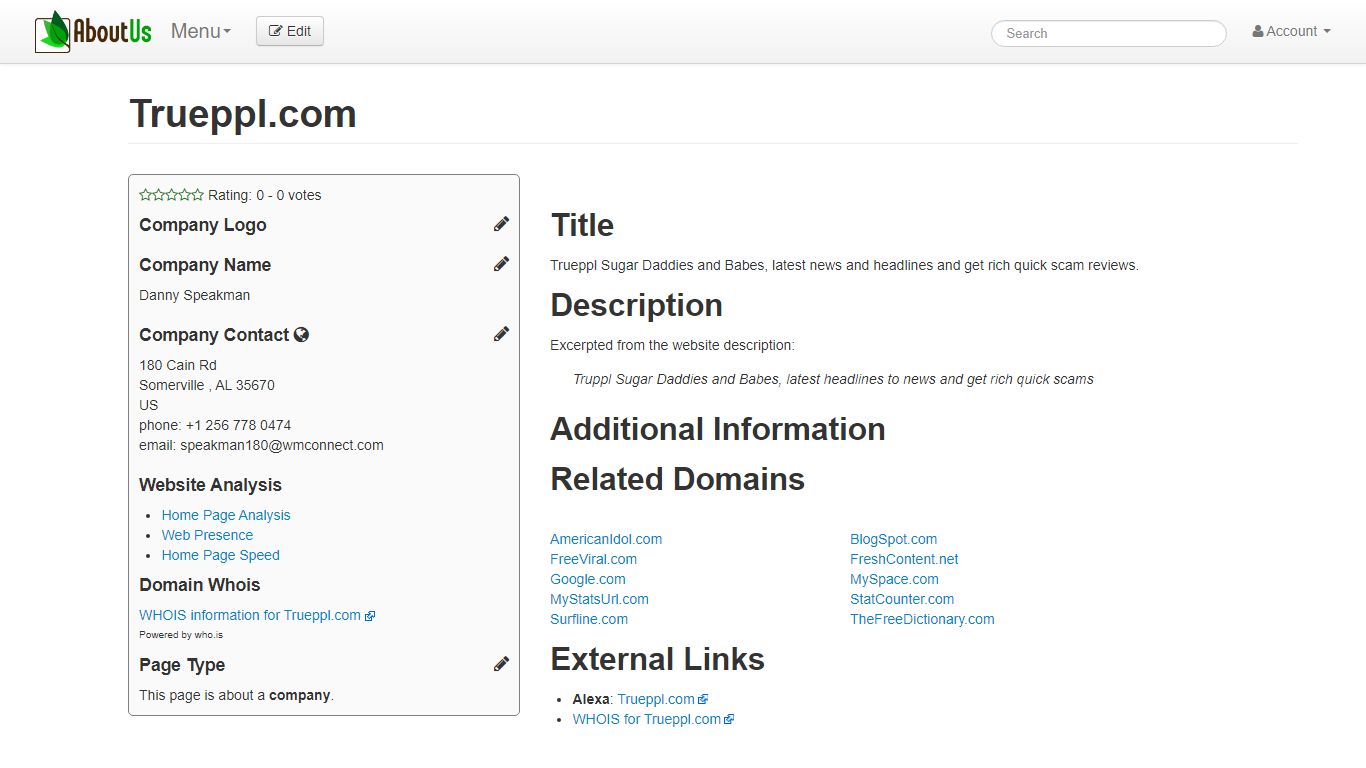This screenshot has height=768, width=1366.
Task: Click the Domain Whois heading
Action: click(x=199, y=585)
